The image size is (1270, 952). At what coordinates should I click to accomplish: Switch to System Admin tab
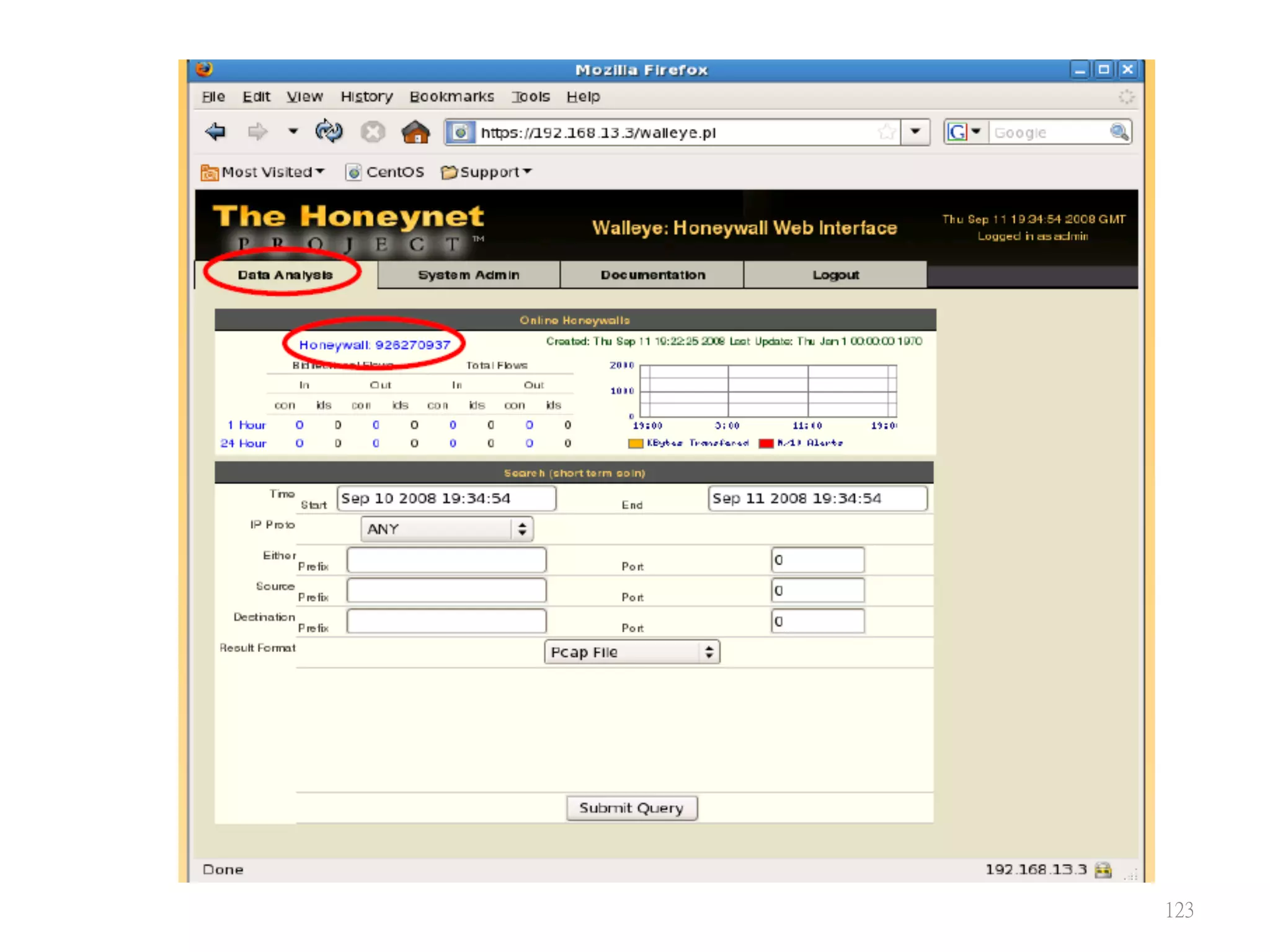(x=468, y=275)
